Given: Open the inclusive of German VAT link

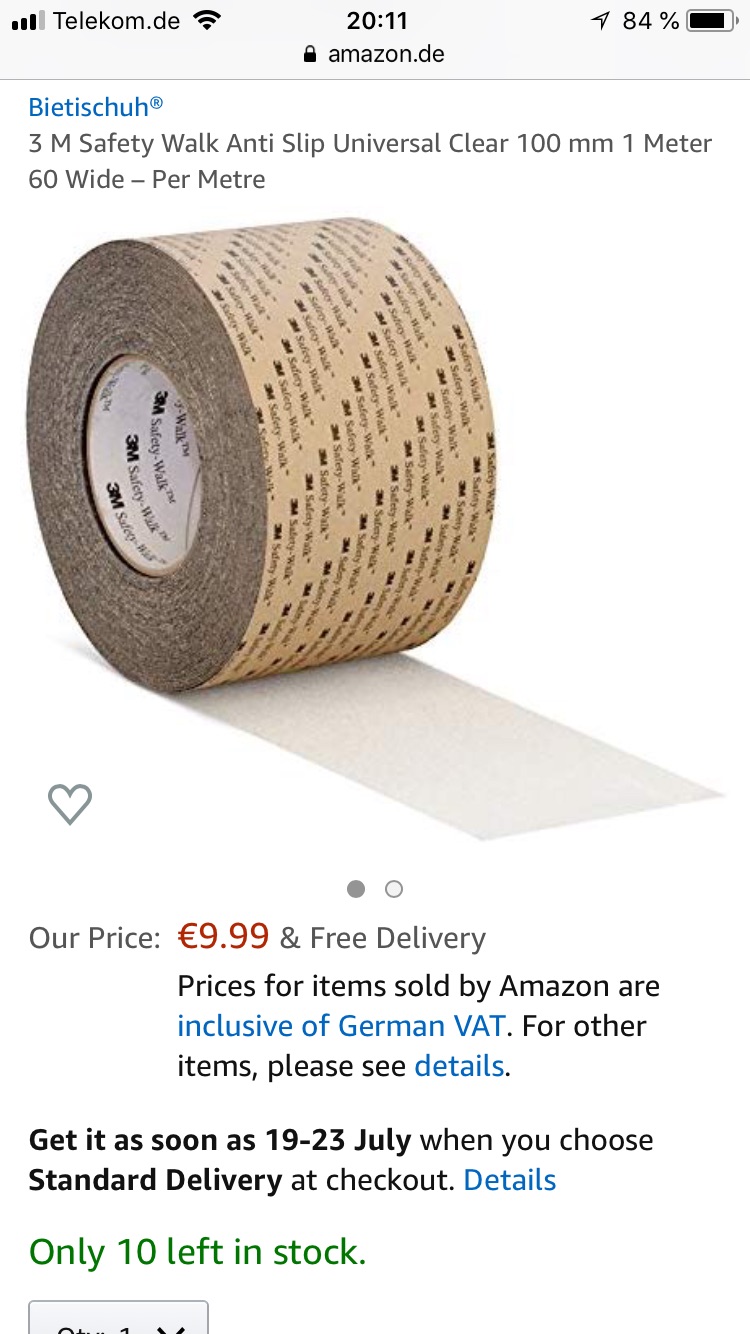Looking at the screenshot, I should [x=341, y=1026].
